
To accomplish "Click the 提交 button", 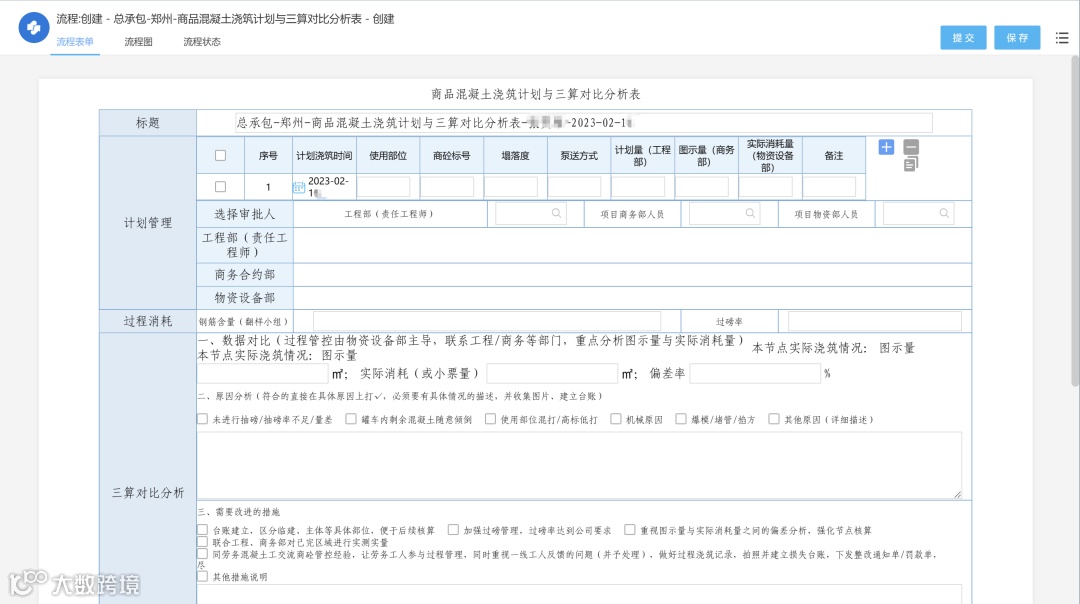I will (x=963, y=38).
